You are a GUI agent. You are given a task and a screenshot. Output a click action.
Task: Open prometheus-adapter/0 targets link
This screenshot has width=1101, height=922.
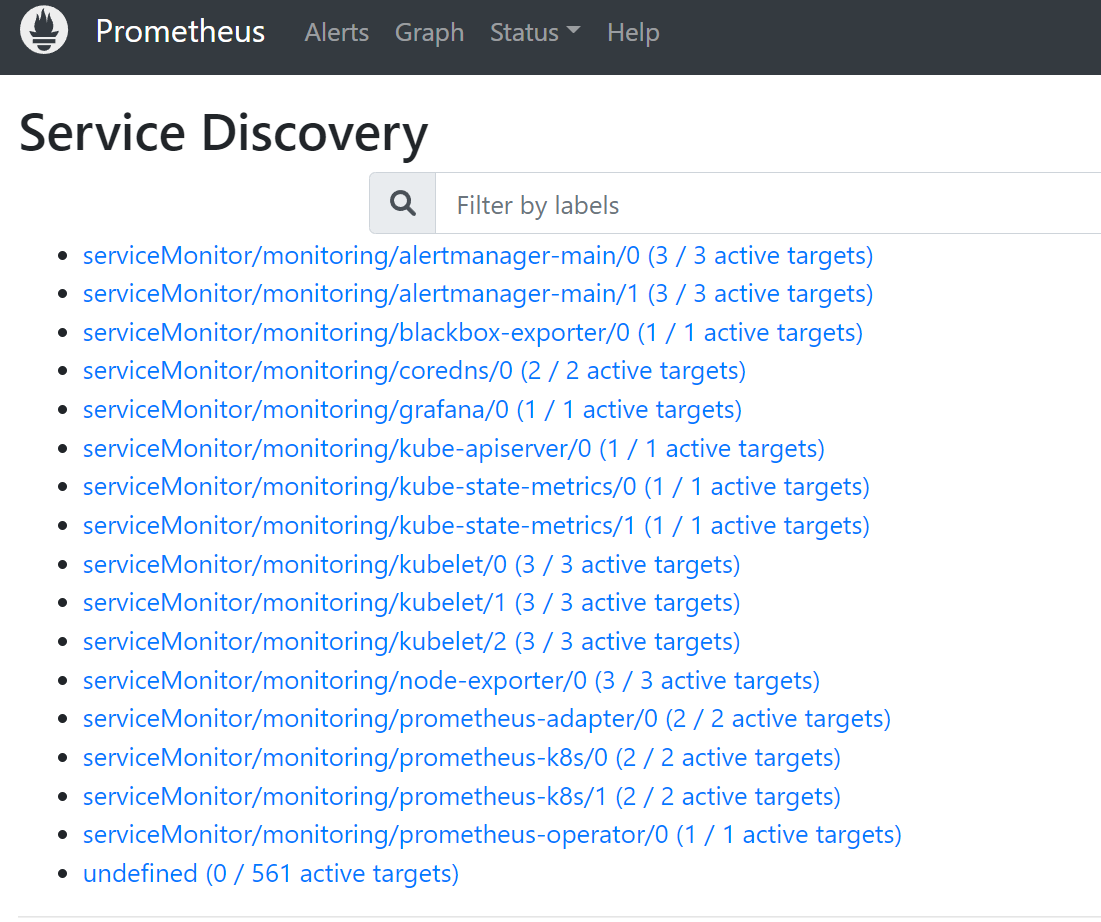(x=487, y=719)
